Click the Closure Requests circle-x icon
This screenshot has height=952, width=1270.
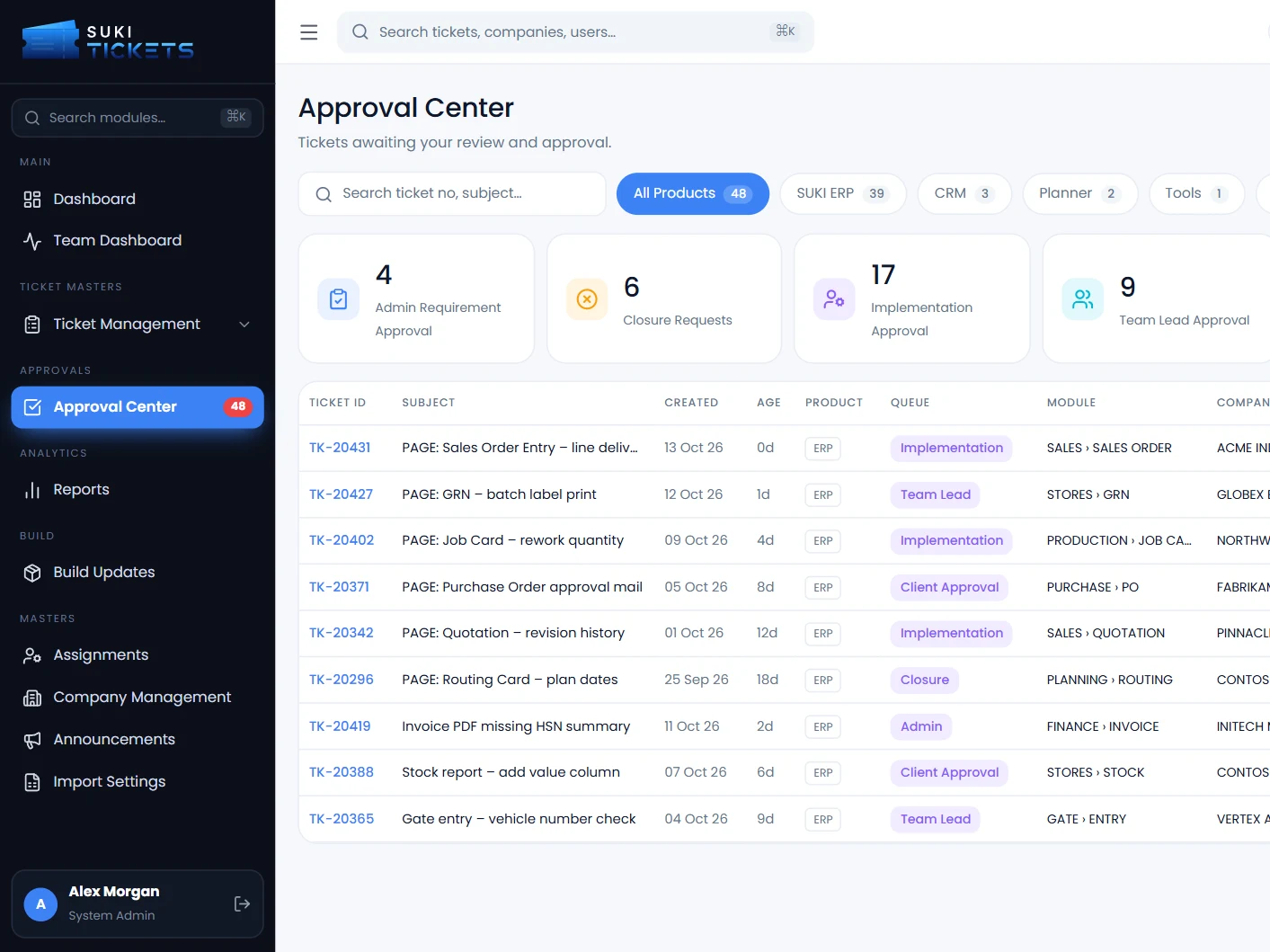pos(587,299)
